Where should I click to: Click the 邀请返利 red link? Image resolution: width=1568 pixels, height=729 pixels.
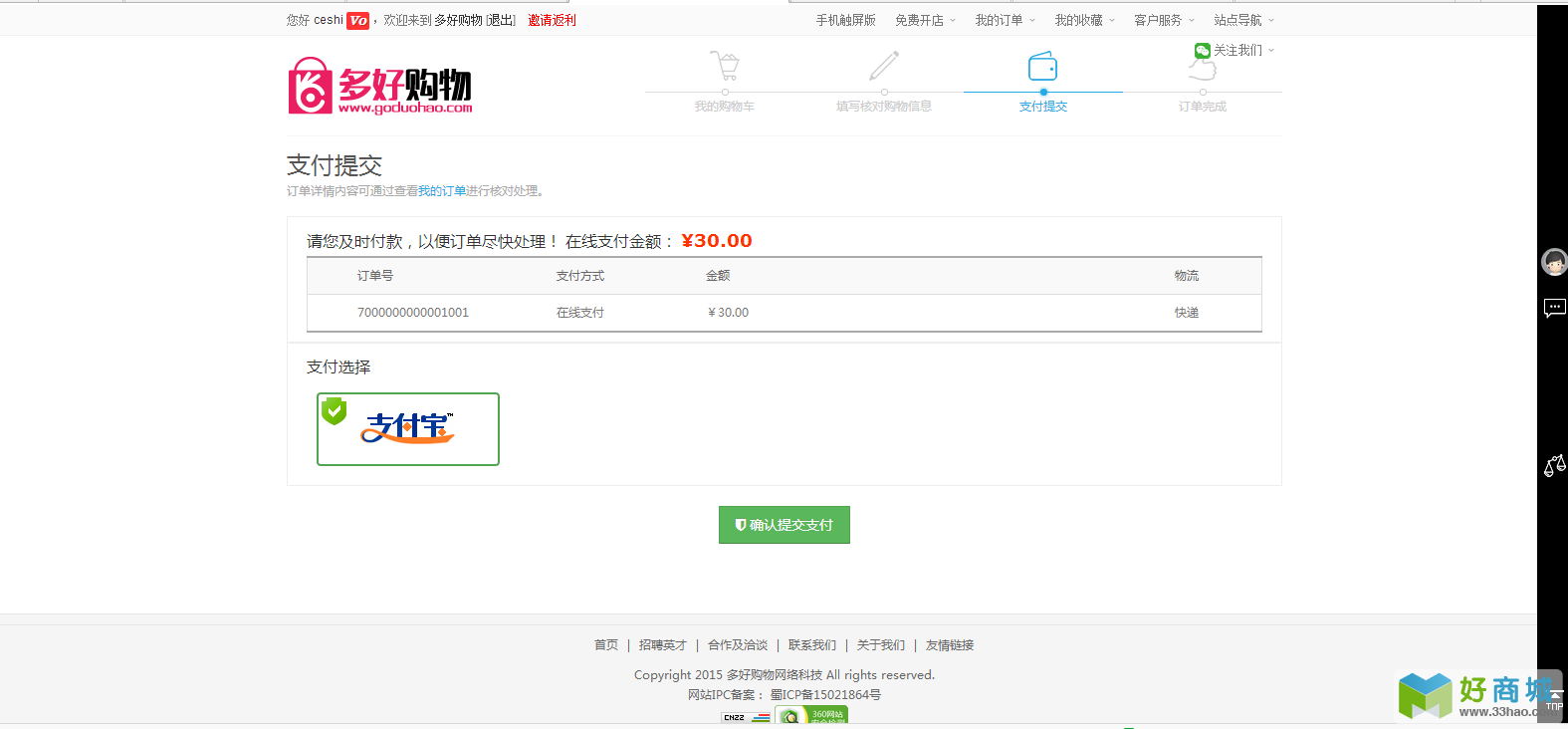(x=552, y=20)
